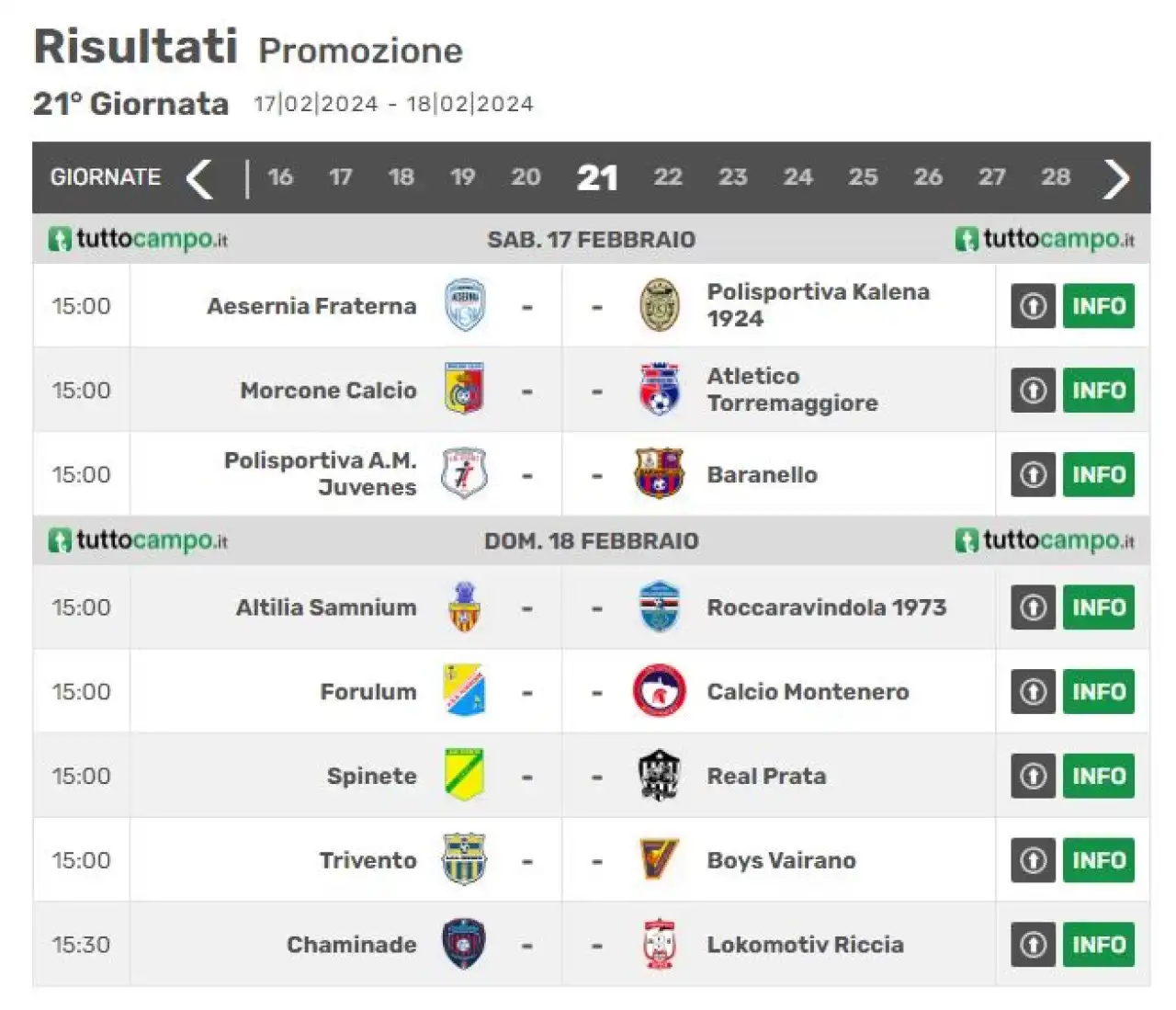The image size is (1176, 1010).
Task: Open Real Prata team crest
Action: click(x=659, y=776)
